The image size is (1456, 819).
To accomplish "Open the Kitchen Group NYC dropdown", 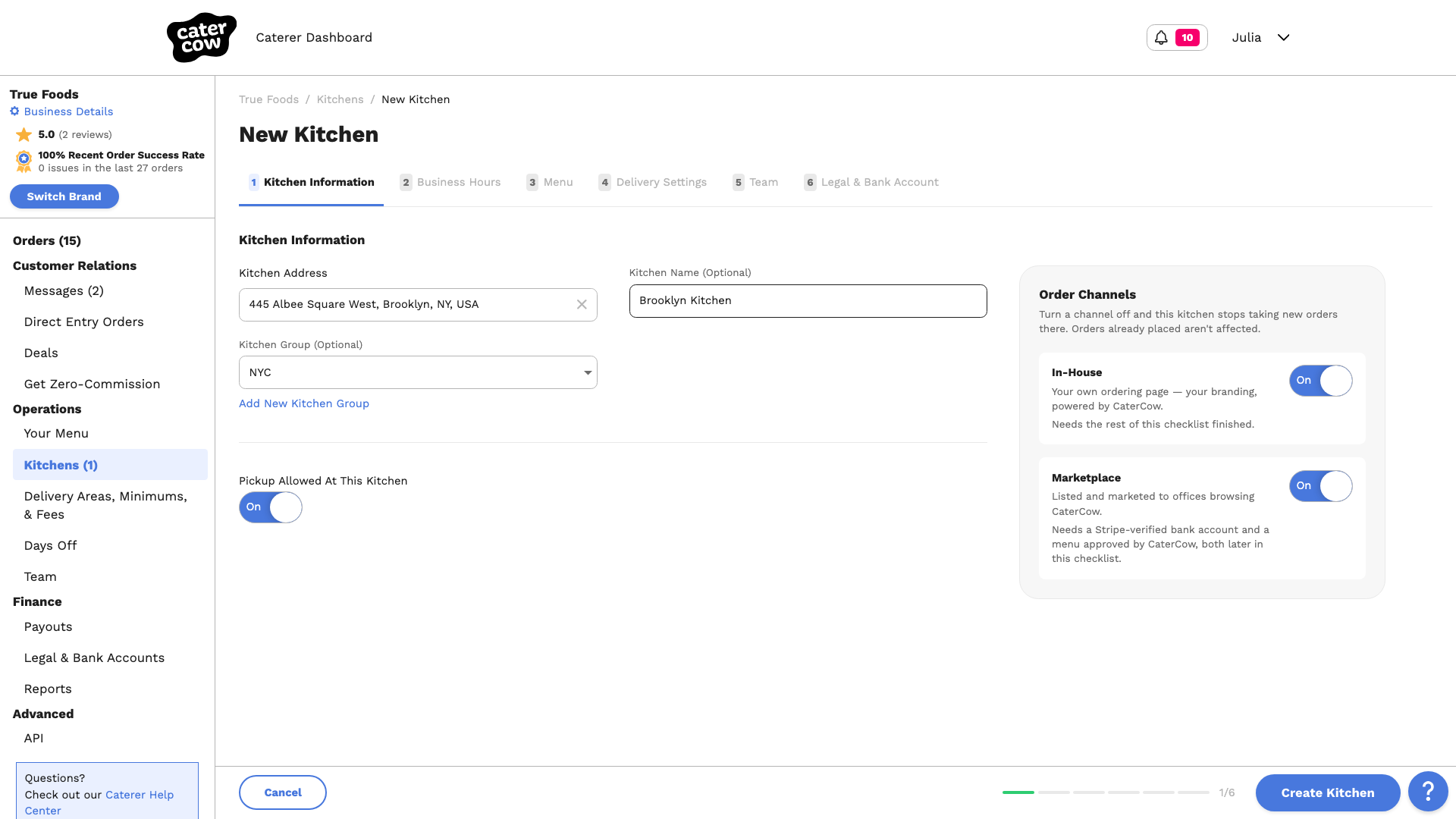I will pos(418,372).
